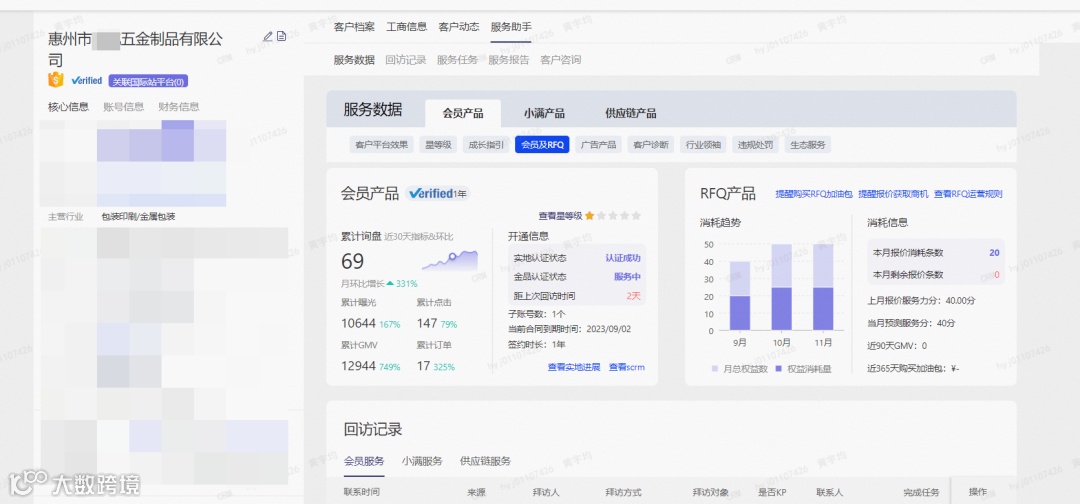Switch to 供应链服务 tab under 回访记录
The image size is (1080, 504).
click(x=486, y=461)
